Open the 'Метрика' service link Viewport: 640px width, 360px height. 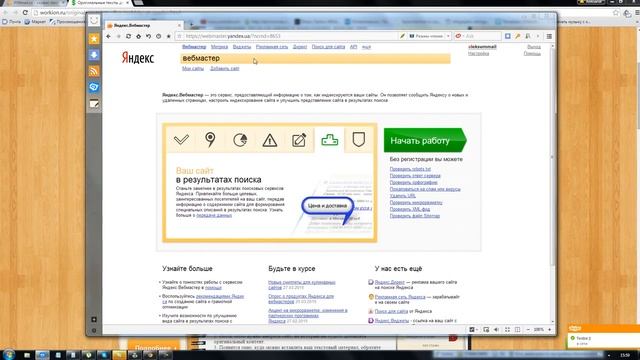point(219,47)
